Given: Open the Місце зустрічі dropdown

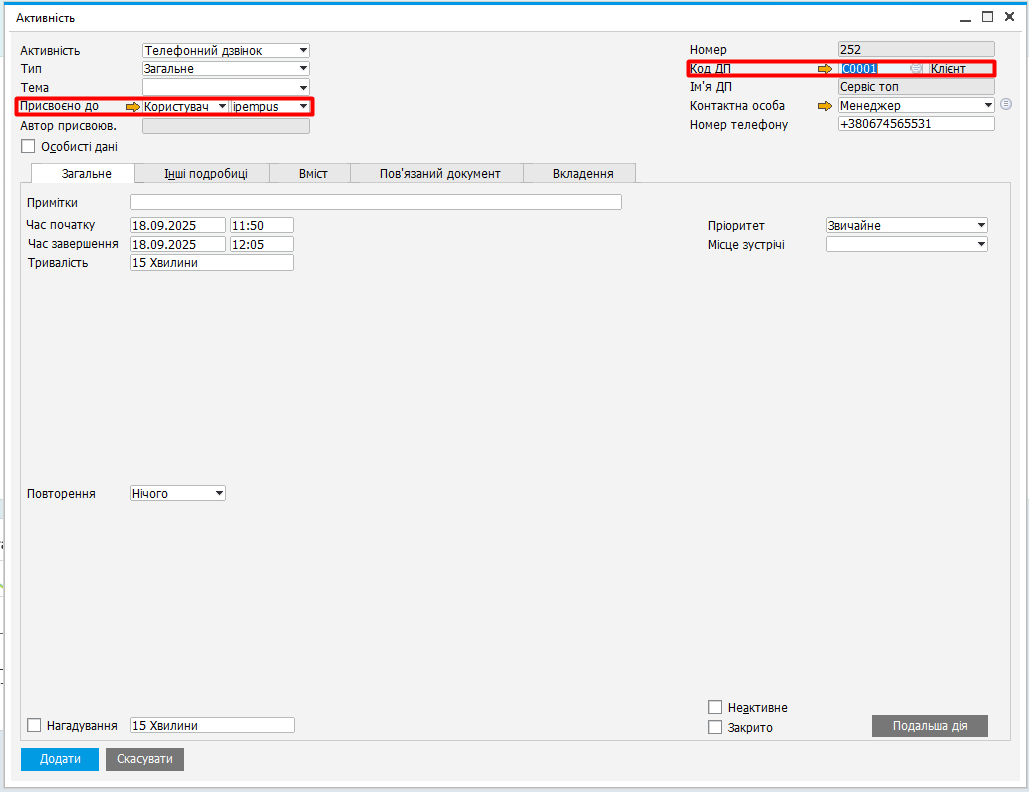Looking at the screenshot, I should pyautogui.click(x=981, y=245).
